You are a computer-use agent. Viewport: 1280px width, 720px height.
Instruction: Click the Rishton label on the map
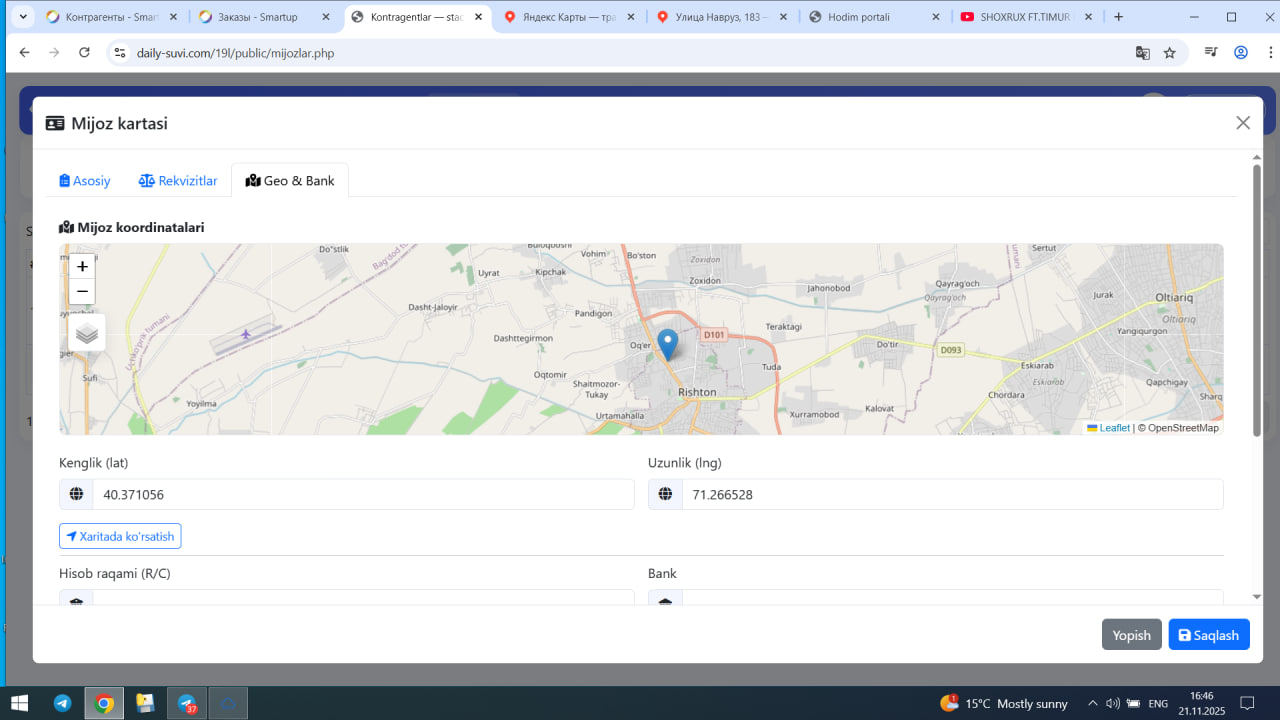[x=697, y=392]
